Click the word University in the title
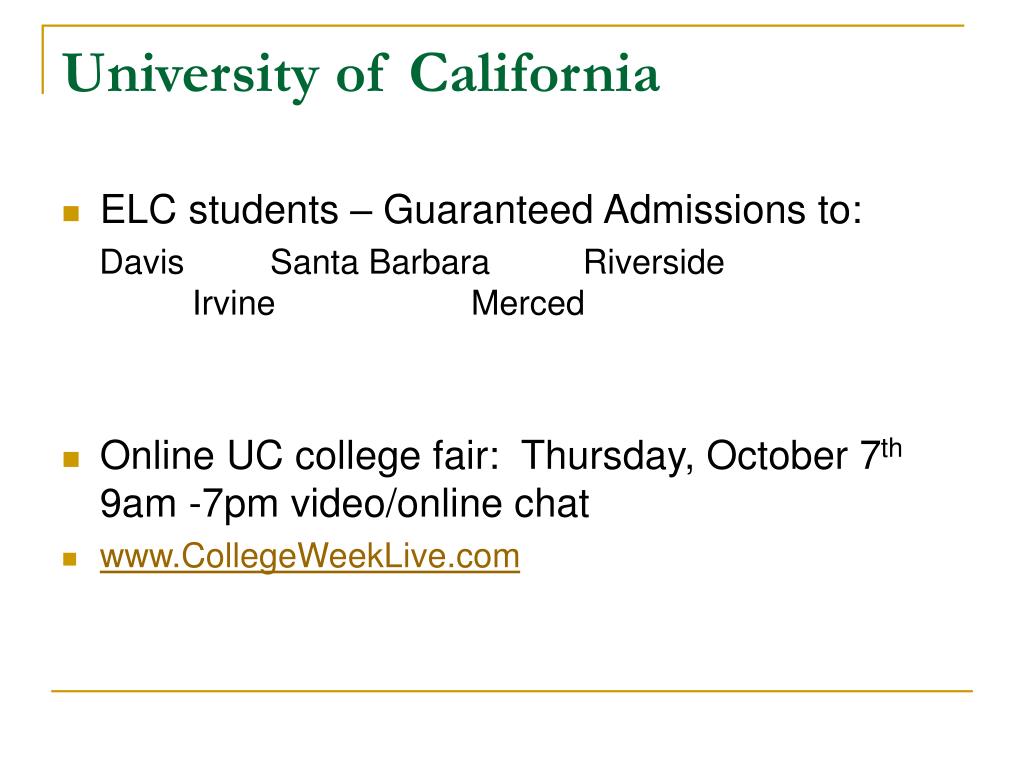The width and height of the screenshot is (1024, 768). coord(191,76)
